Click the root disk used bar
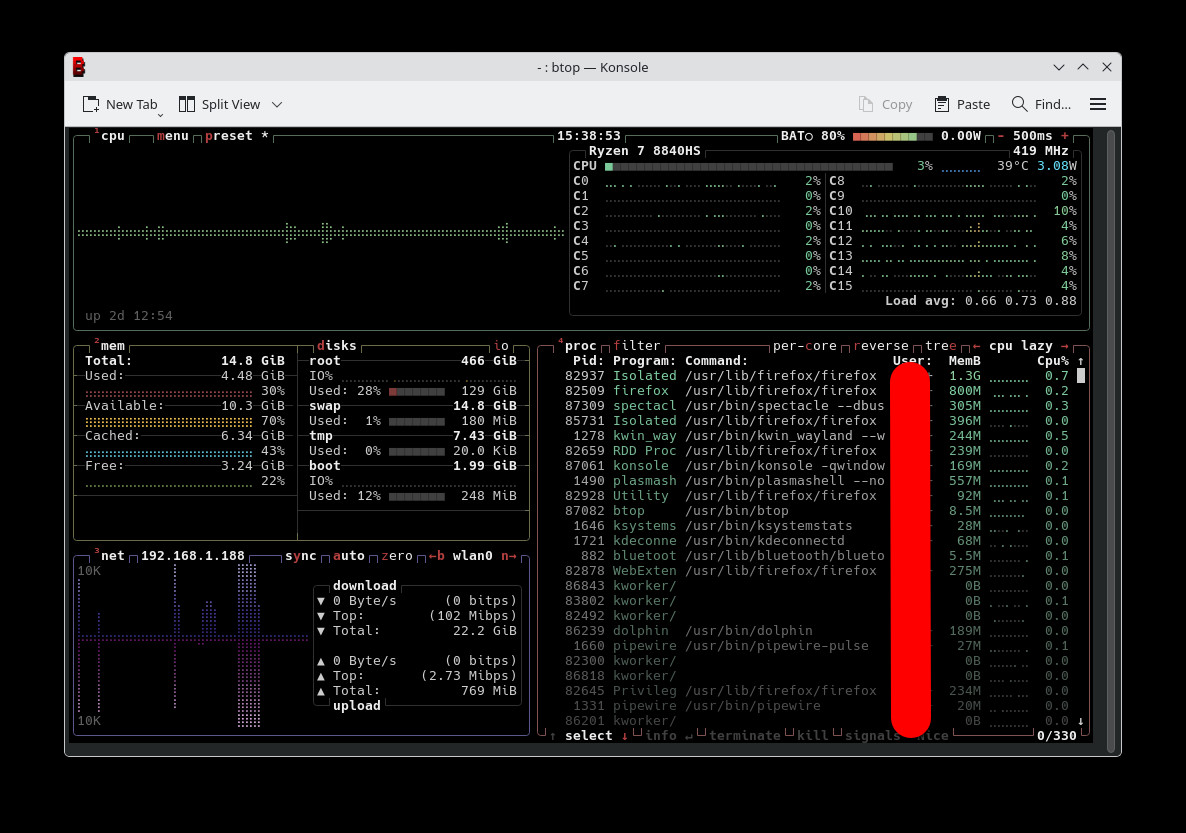Screen dimensions: 1186x833 pyautogui.click(x=417, y=391)
